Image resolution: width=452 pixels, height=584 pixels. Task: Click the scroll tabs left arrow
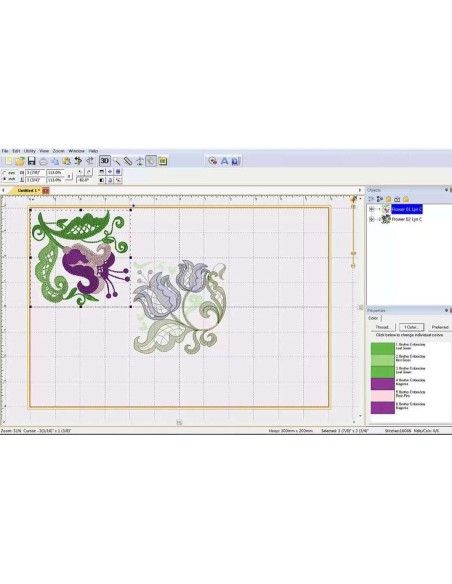(3, 190)
